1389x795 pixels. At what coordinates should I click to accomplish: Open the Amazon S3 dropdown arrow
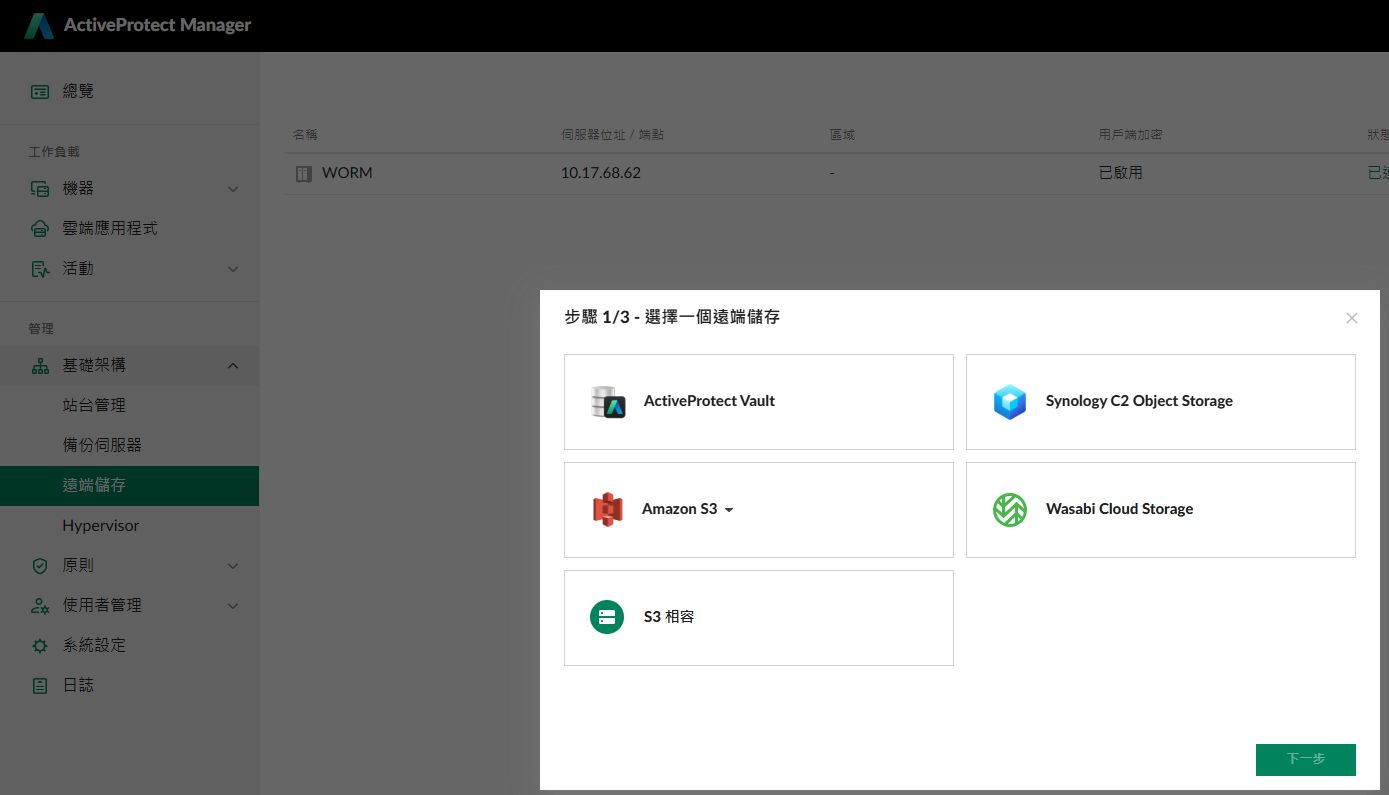(729, 510)
